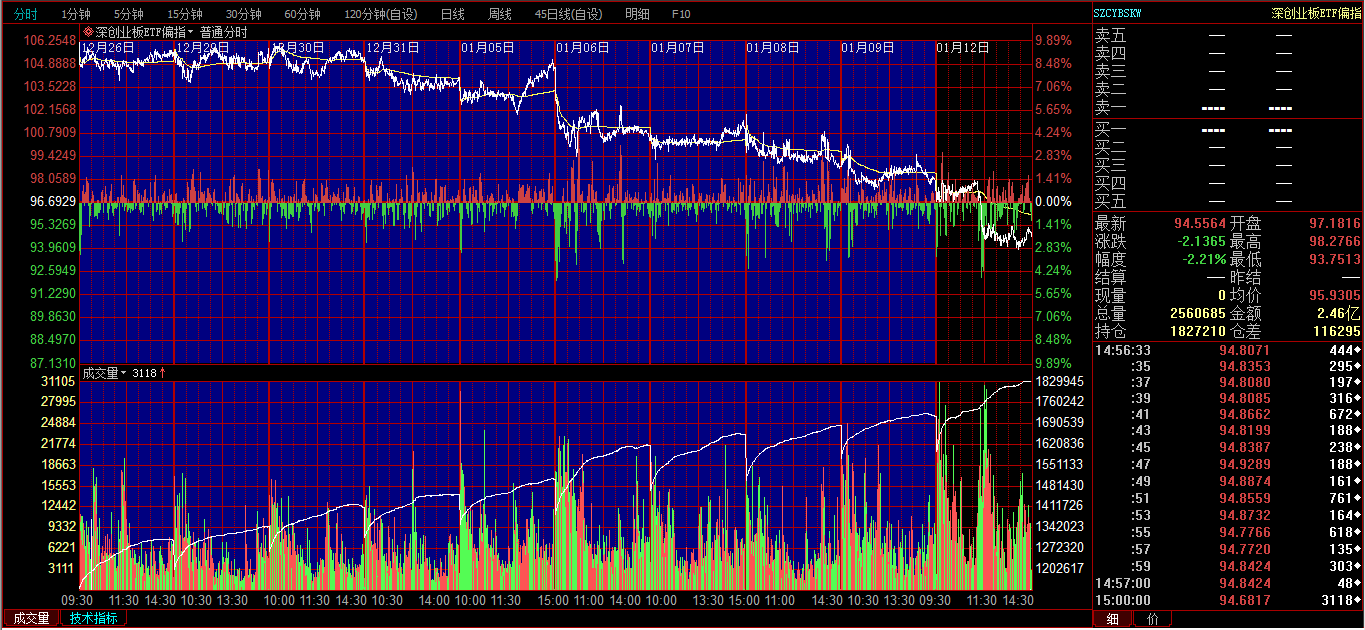Choose the 120分钟(自设) custom period
Screen dimensions: 1365x630
coord(380,14)
